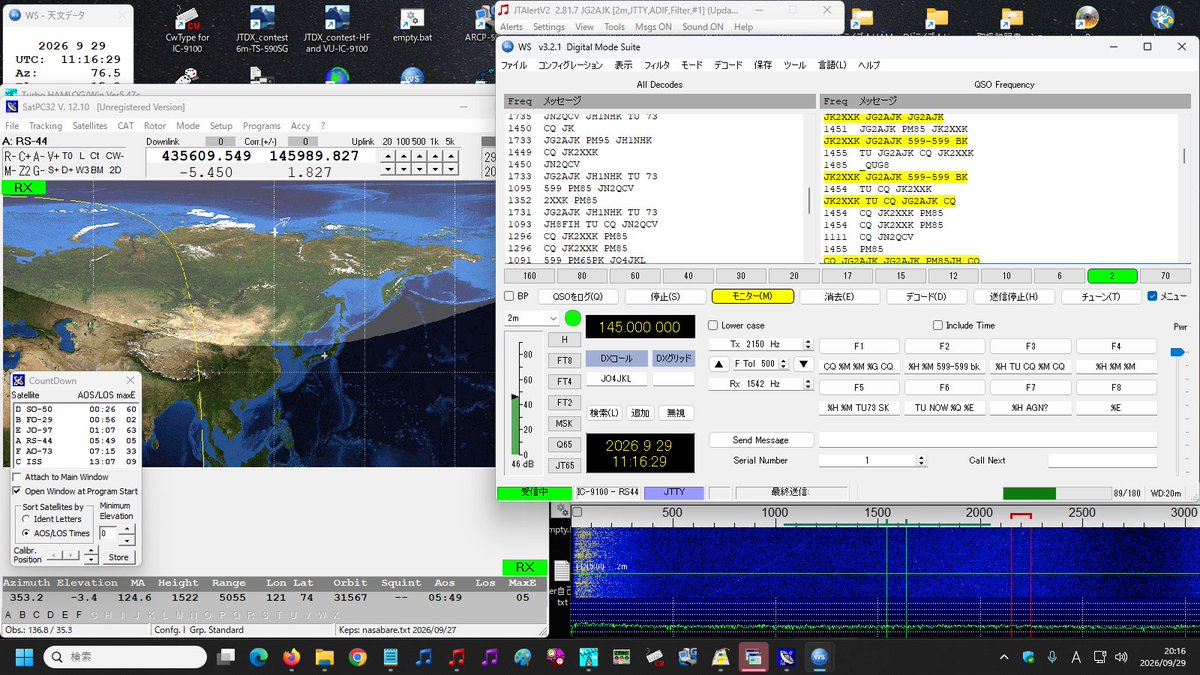Click V+ control in SatPC32
1200x675 pixels.
point(53,156)
